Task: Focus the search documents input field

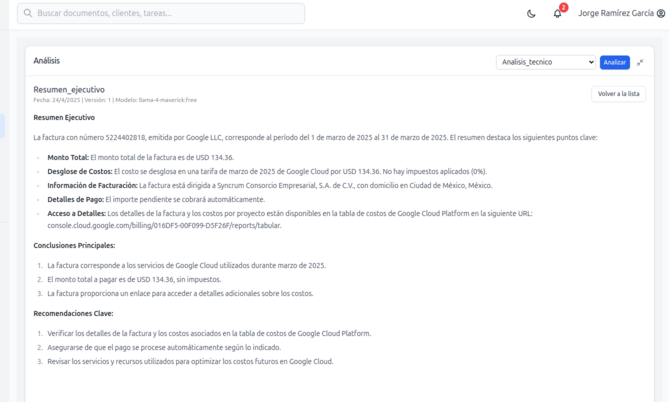Action: point(161,13)
